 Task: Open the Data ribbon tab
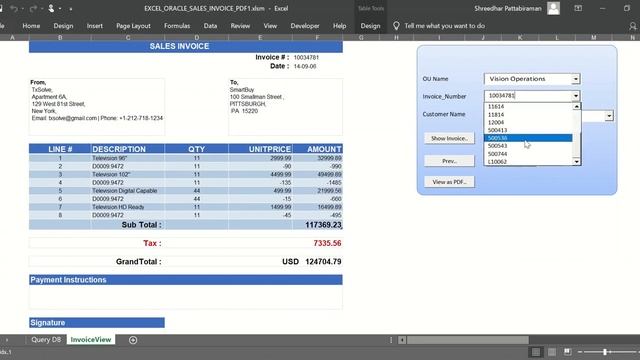(x=210, y=26)
